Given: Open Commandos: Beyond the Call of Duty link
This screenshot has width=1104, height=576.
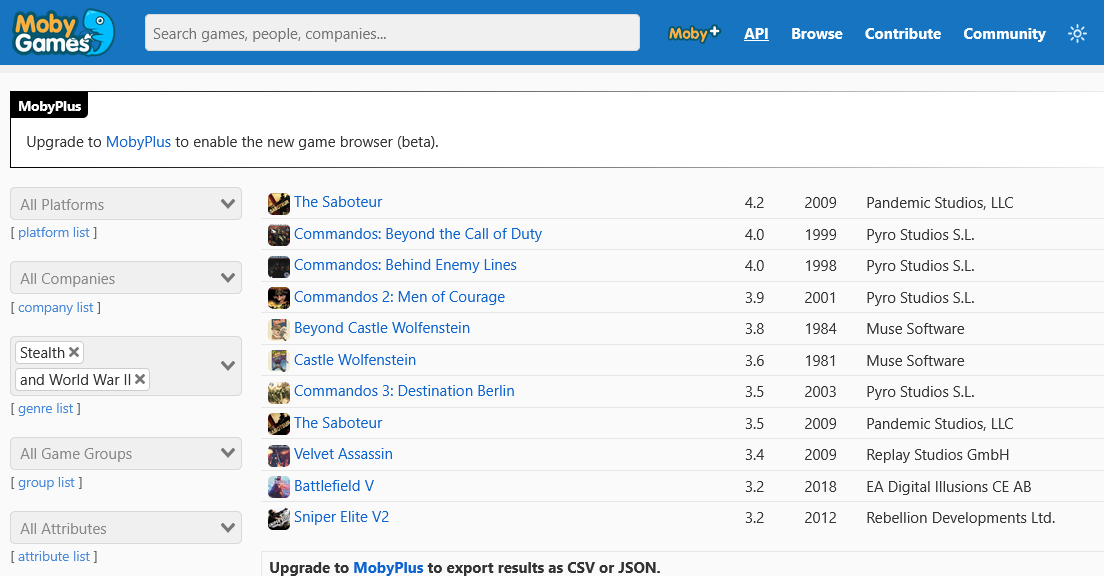Looking at the screenshot, I should tap(418, 234).
